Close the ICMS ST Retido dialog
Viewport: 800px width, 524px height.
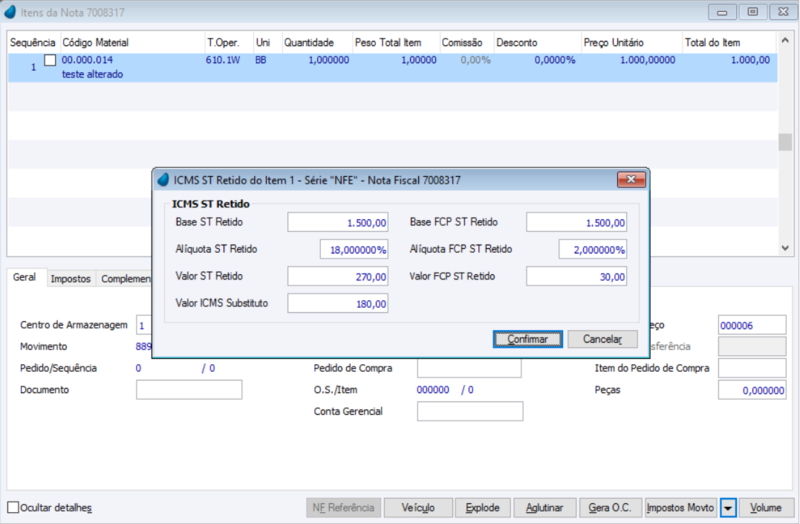[631, 179]
